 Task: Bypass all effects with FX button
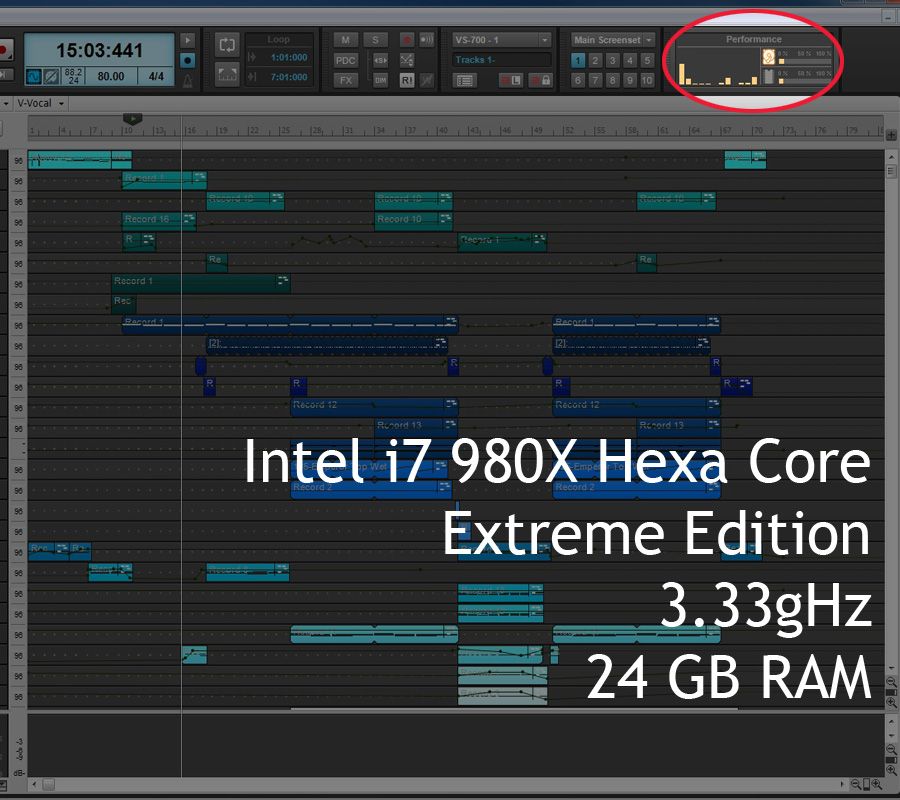click(345, 80)
